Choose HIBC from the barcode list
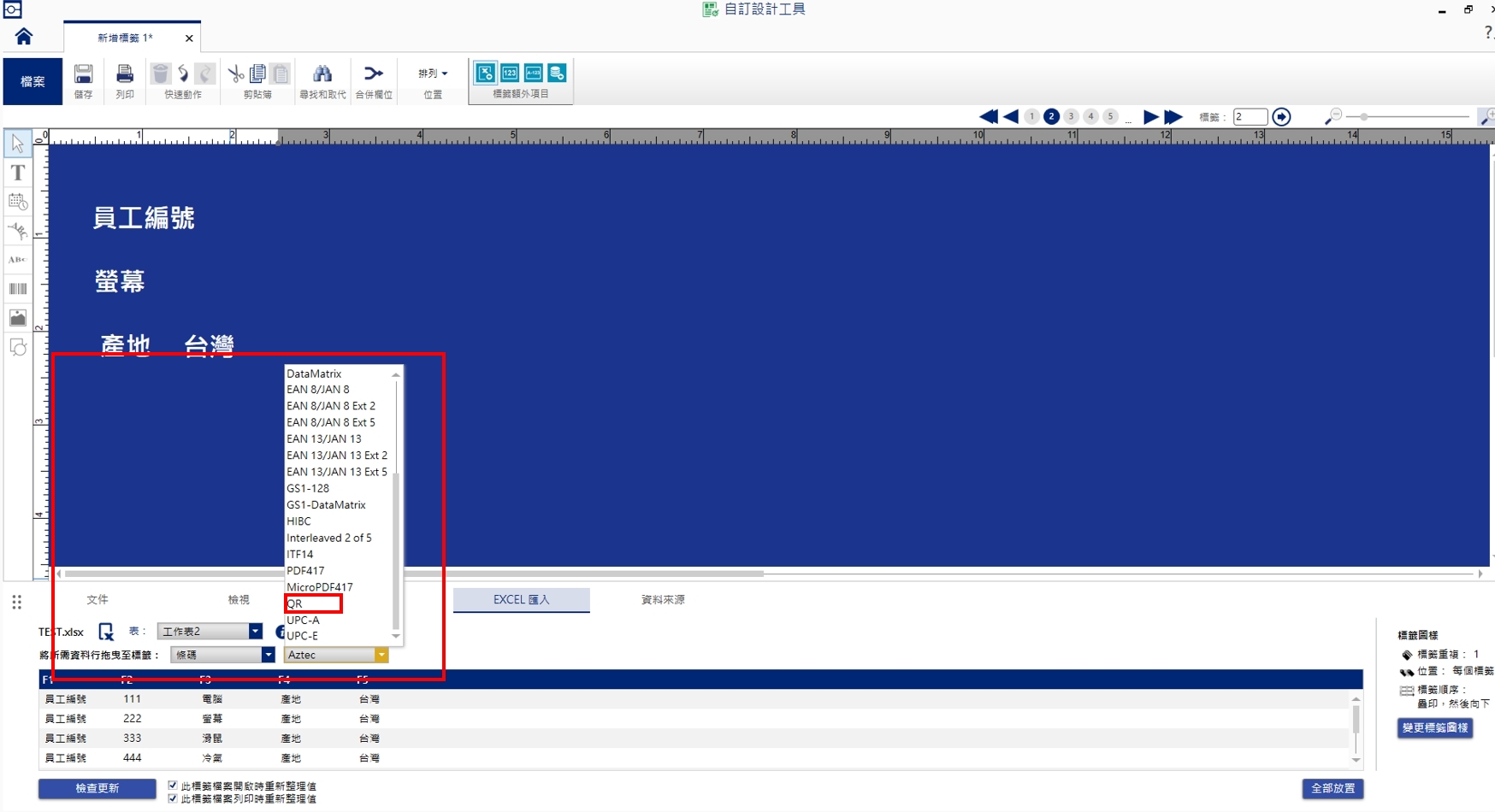 pos(298,521)
